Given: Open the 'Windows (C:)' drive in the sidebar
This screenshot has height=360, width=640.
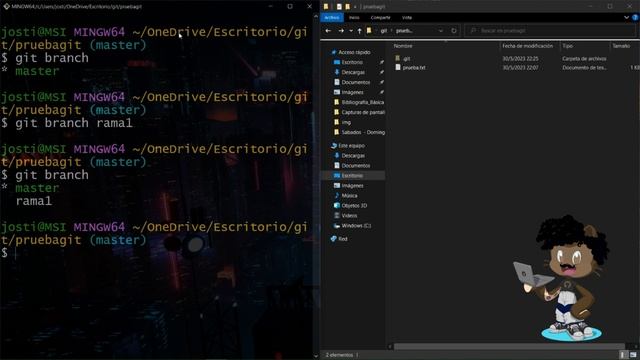Looking at the screenshot, I should point(356,226).
